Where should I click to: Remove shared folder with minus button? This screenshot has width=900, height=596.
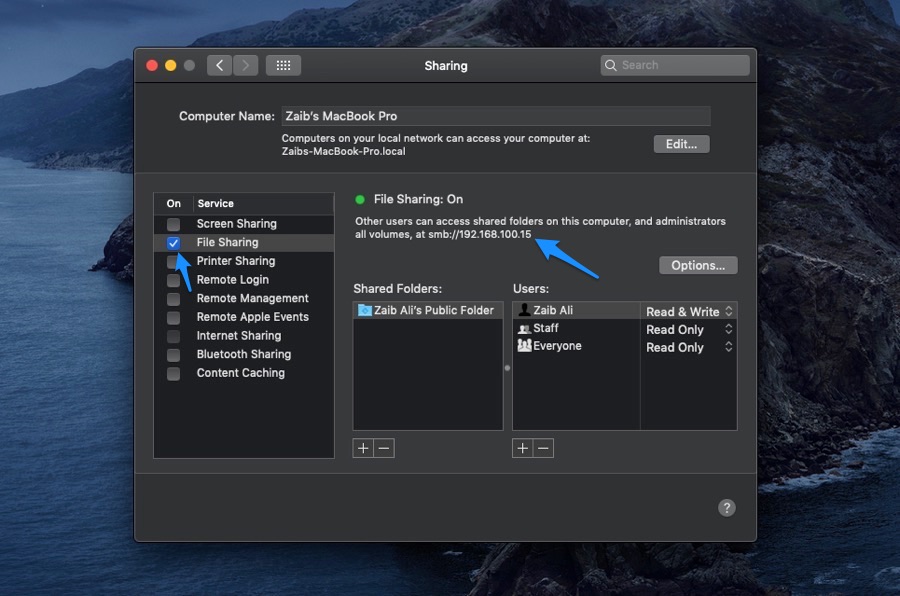384,448
